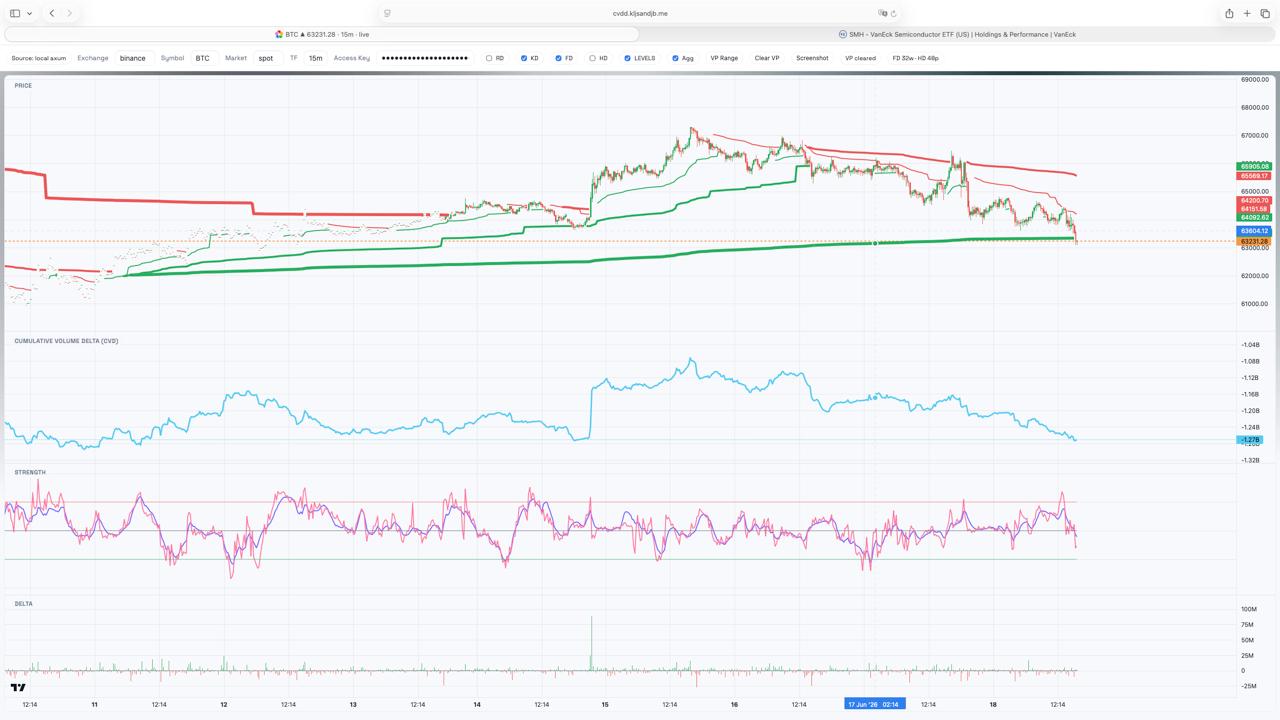Viewport: 1280px width, 720px height.
Task: Open the Exchange binance selector
Action: (133, 58)
